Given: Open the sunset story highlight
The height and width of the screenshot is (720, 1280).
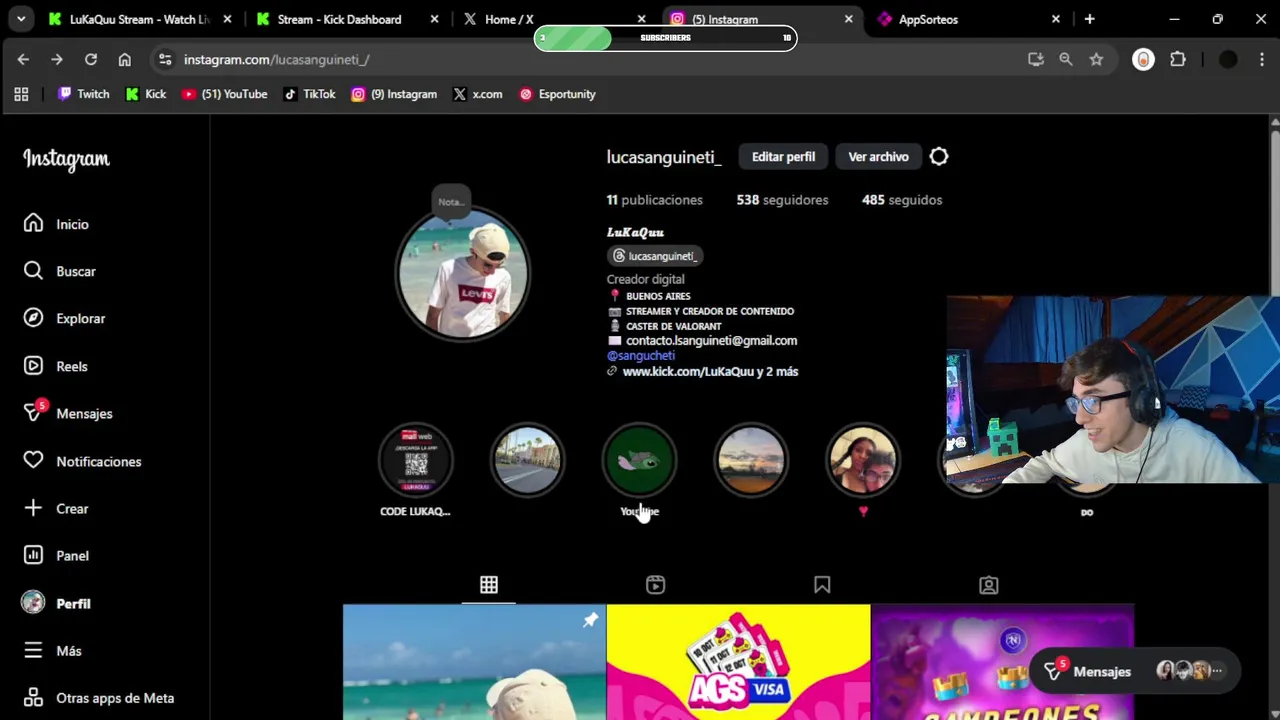Looking at the screenshot, I should tap(751, 460).
